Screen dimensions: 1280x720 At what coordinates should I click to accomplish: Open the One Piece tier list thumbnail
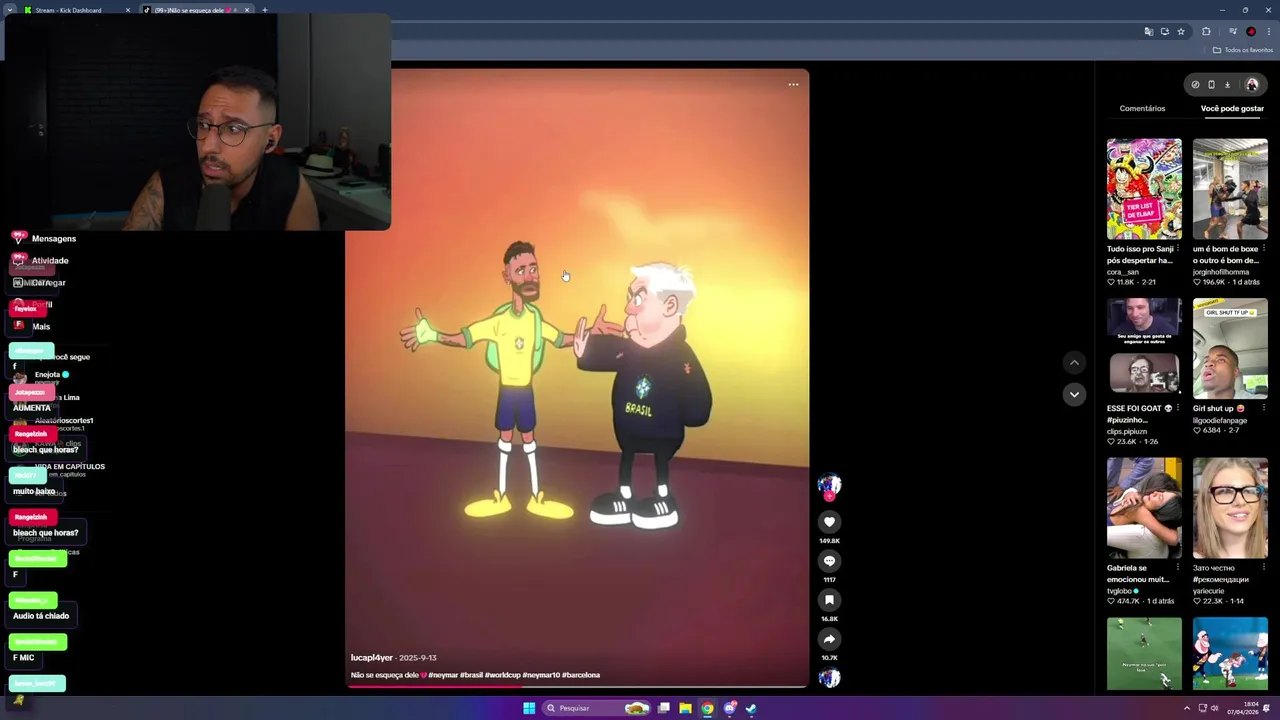tap(1144, 189)
